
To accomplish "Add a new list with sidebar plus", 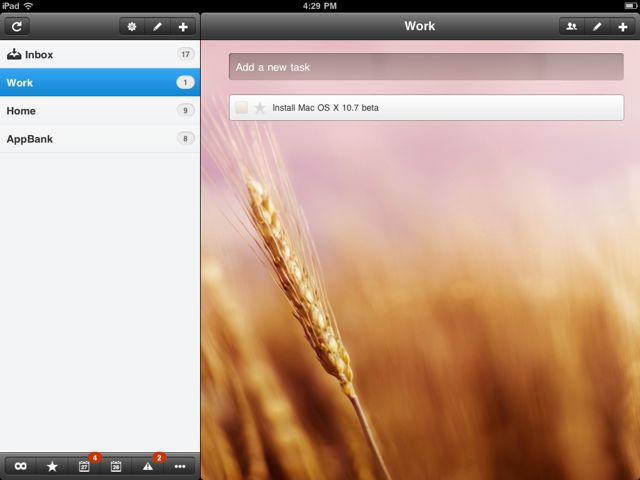I will coord(183,27).
